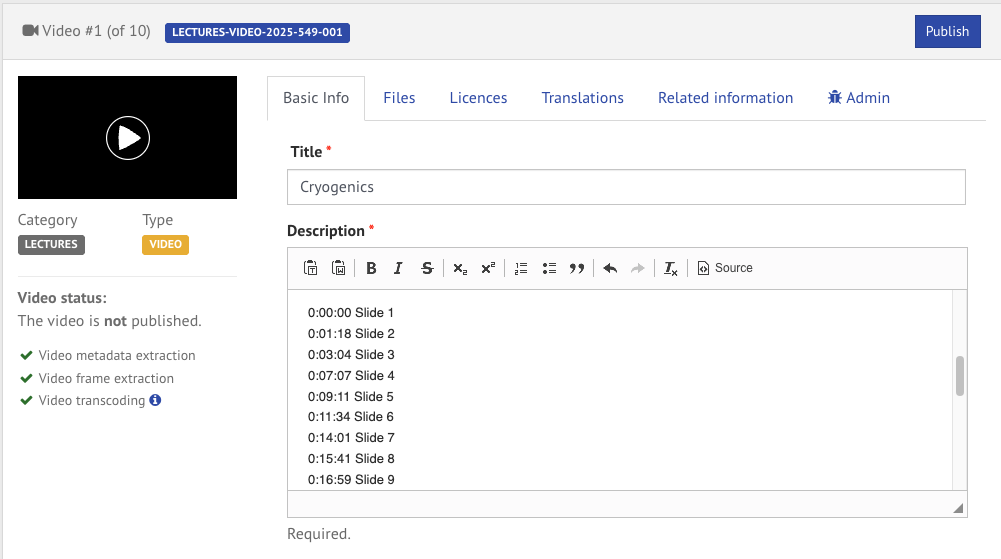
Task: Click into the Title field with Cryogenics
Action: point(625,187)
